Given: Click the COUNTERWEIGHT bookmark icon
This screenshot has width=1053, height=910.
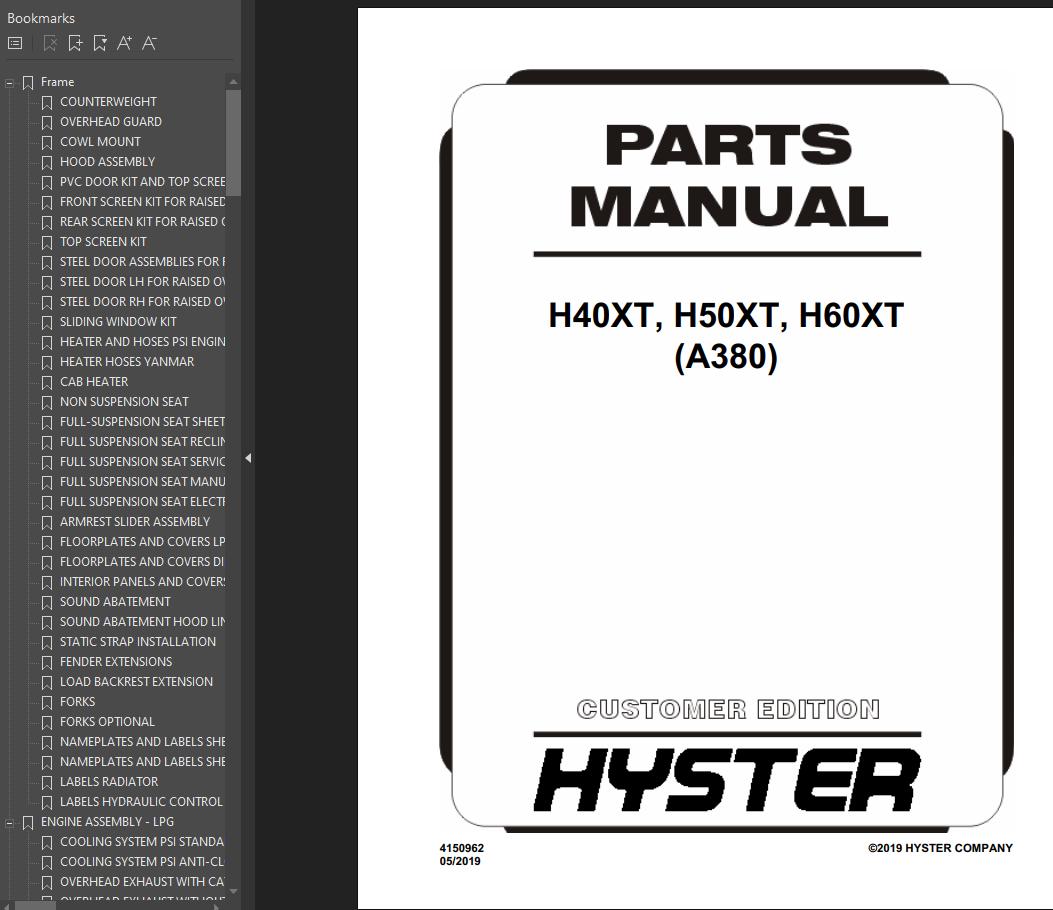Looking at the screenshot, I should [47, 103].
